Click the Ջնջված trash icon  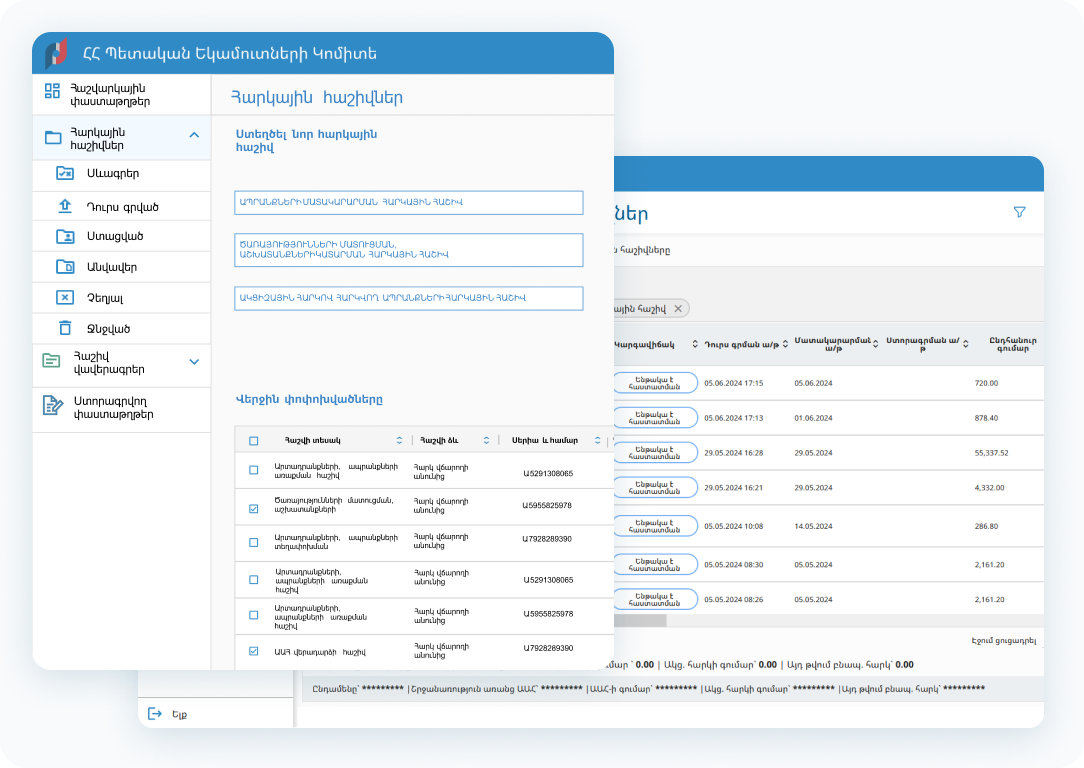click(65, 328)
